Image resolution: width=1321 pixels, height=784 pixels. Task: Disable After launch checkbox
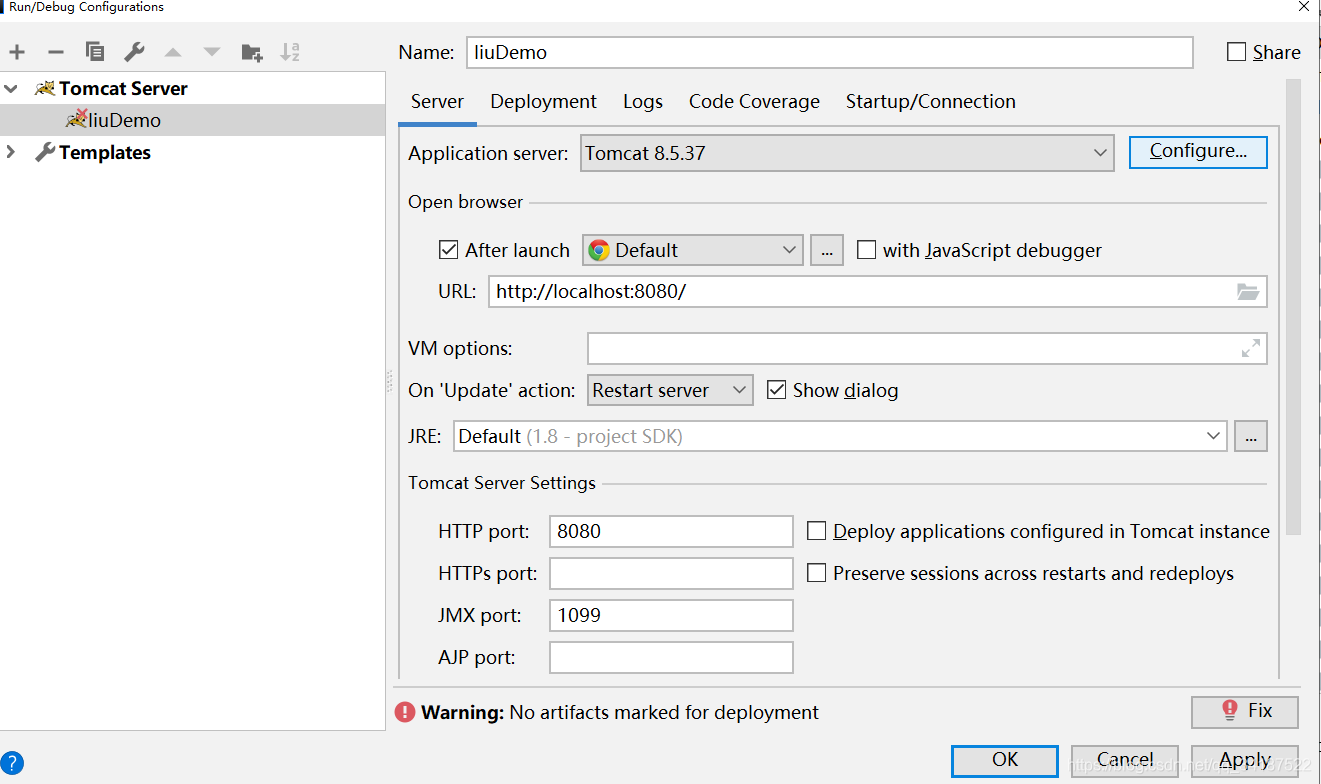448,250
